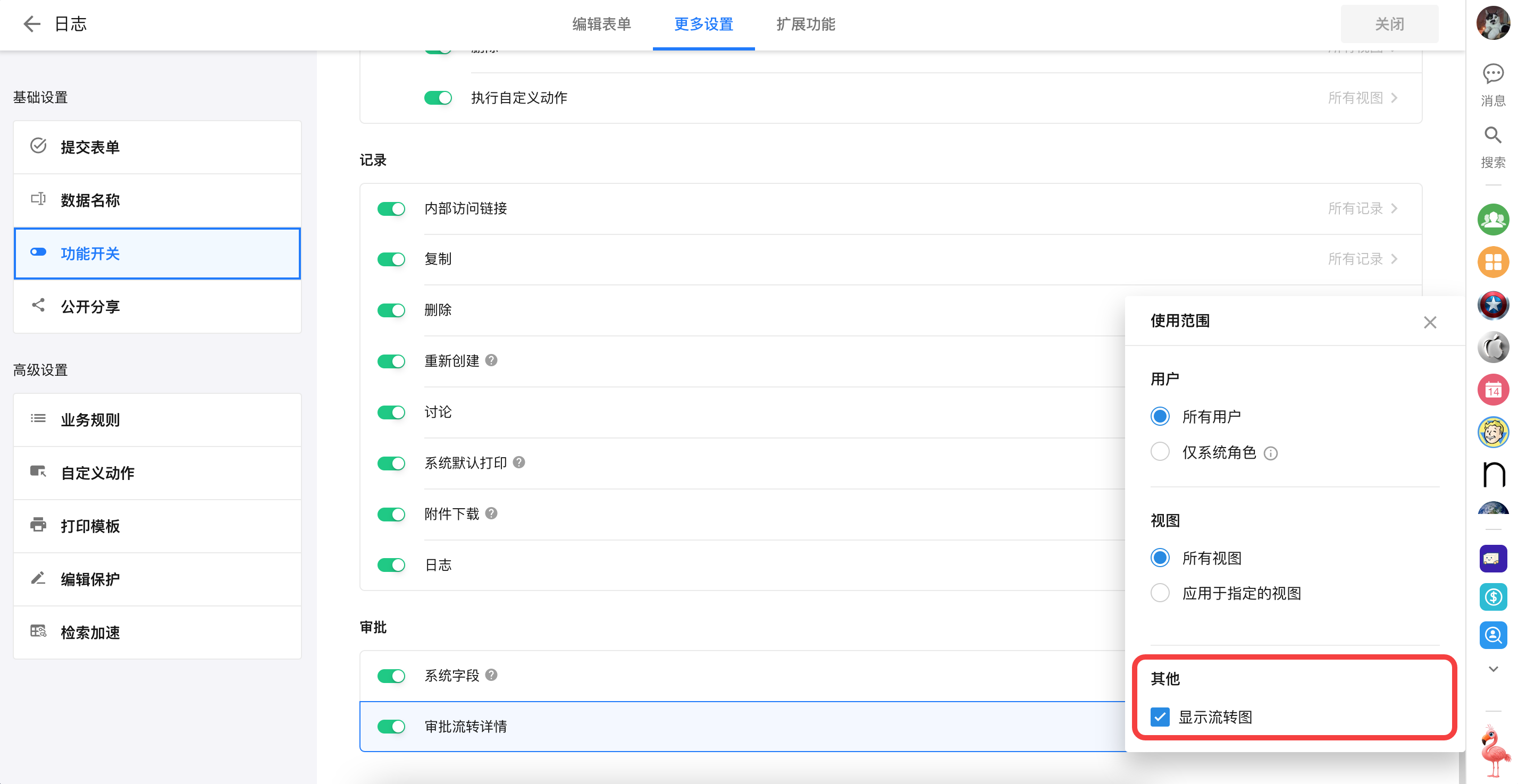Image resolution: width=1518 pixels, height=784 pixels.
Task: Click help icon next to 重新创建
Action: [x=491, y=360]
